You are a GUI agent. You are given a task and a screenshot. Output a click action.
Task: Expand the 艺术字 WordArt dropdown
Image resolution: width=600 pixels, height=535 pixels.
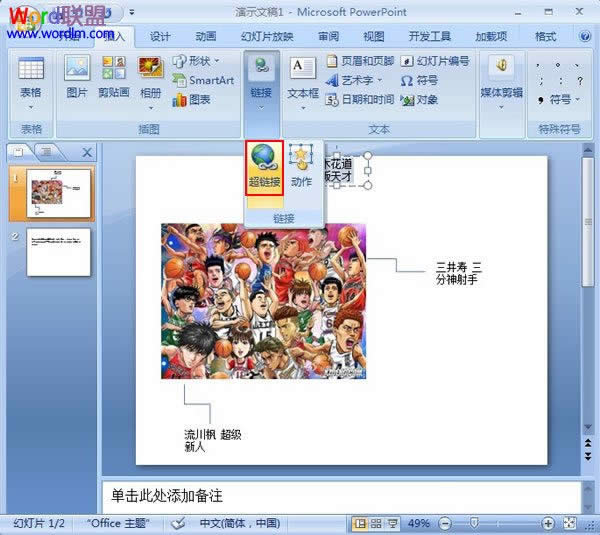tap(380, 80)
